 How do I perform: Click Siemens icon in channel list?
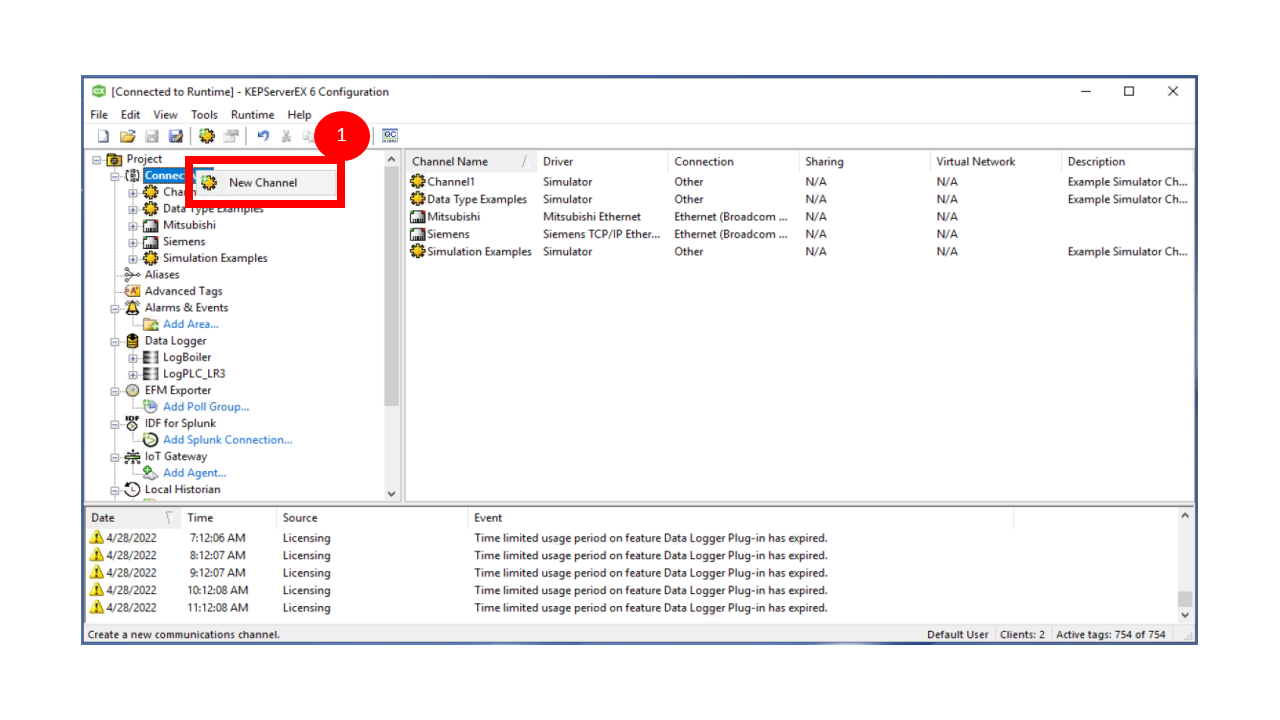click(x=418, y=234)
